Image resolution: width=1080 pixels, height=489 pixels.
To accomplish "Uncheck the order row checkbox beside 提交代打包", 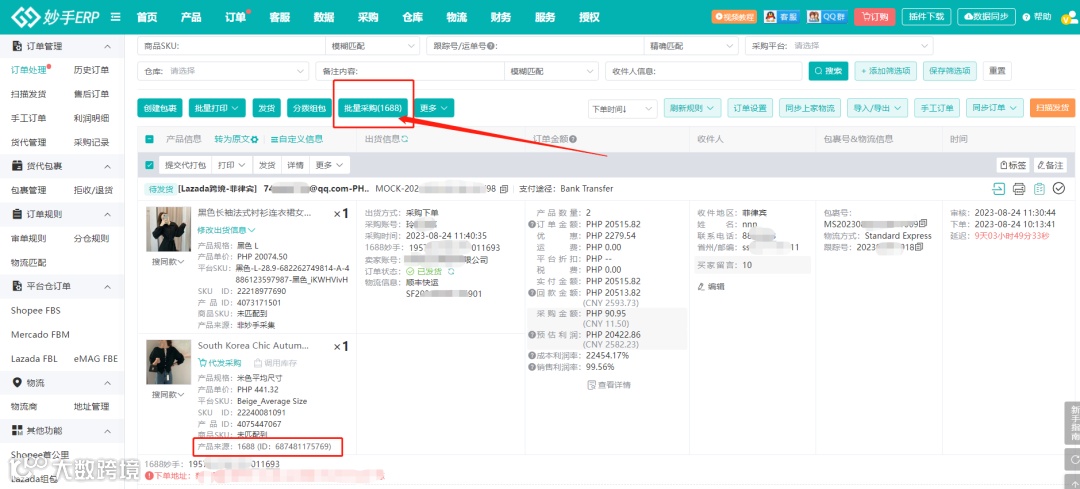I will point(149,165).
